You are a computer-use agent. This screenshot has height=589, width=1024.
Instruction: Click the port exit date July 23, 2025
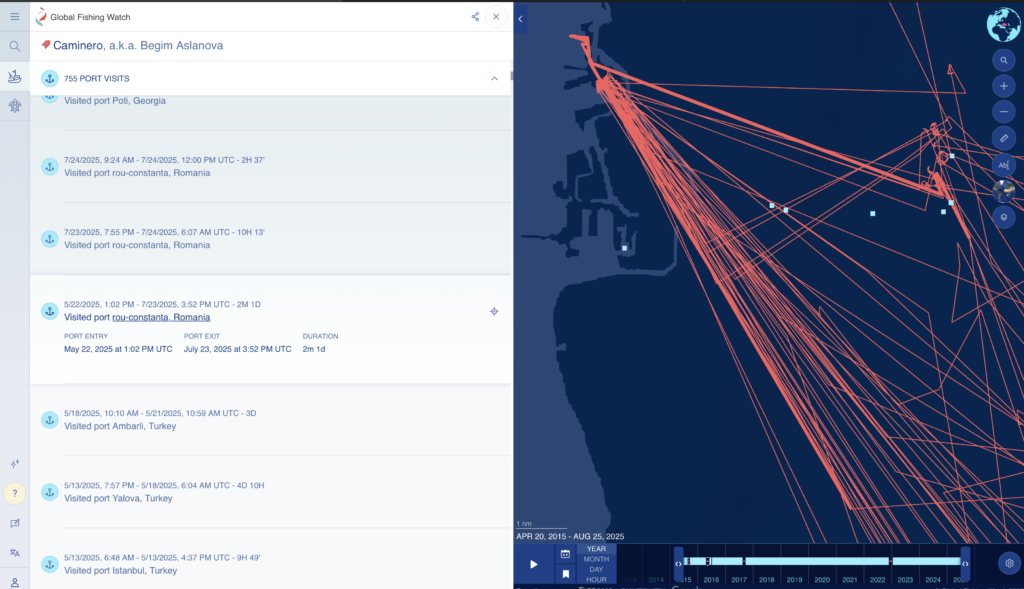coord(237,349)
